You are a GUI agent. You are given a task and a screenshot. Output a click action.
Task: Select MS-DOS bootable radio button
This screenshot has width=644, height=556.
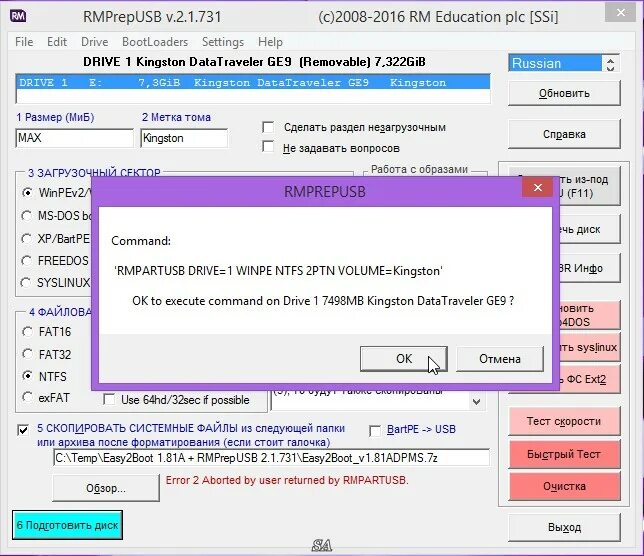pyautogui.click(x=27, y=216)
